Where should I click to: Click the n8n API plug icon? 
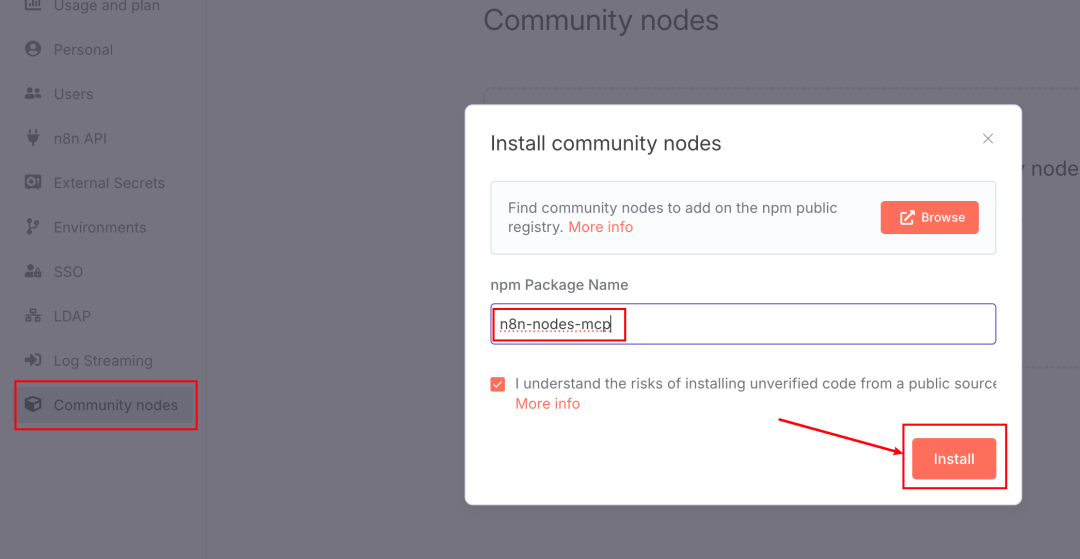[x=32, y=138]
